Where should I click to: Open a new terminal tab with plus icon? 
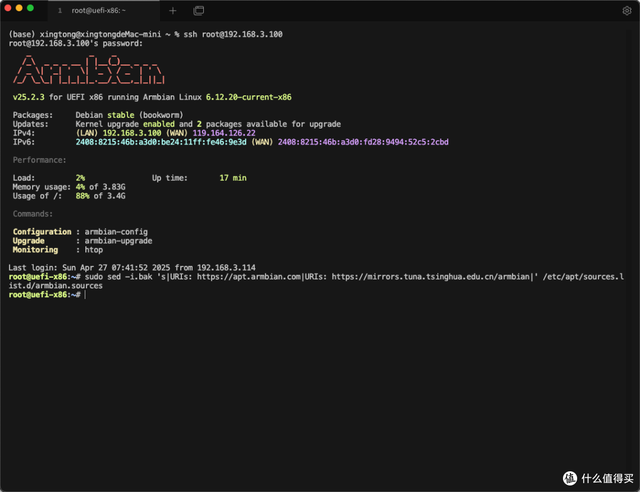coord(173,11)
